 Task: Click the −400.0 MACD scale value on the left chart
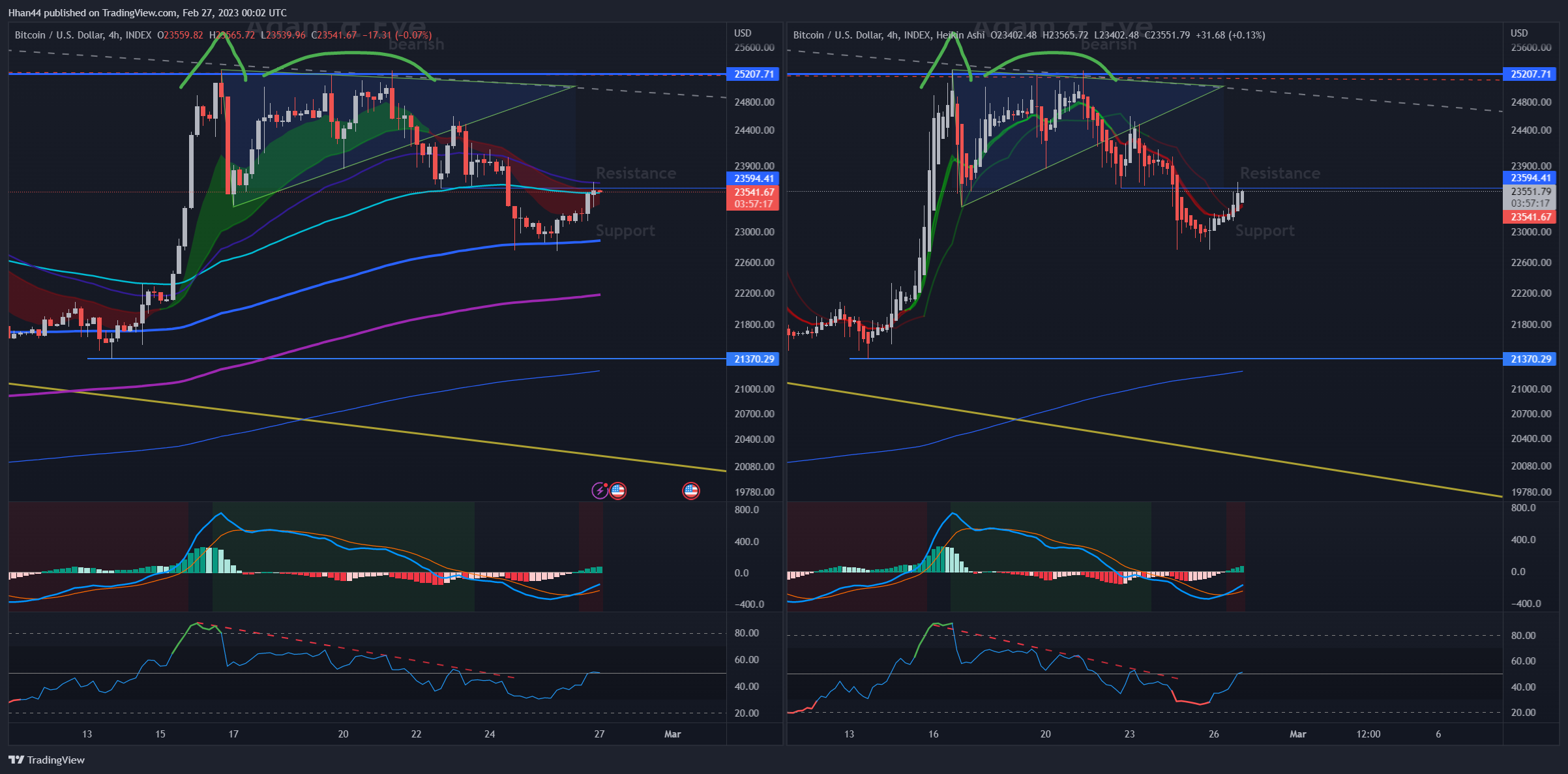click(749, 604)
